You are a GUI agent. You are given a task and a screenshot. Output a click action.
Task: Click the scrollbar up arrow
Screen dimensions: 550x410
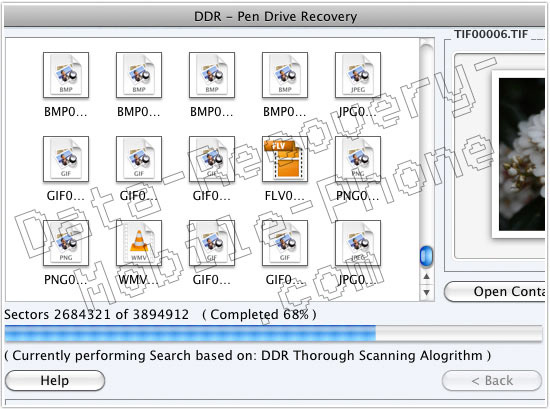(x=427, y=277)
